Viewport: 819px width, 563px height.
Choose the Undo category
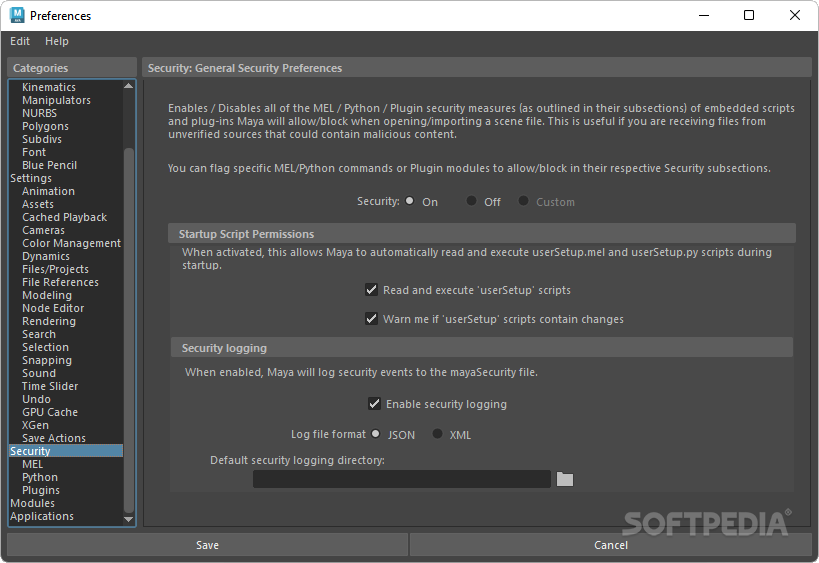37,399
